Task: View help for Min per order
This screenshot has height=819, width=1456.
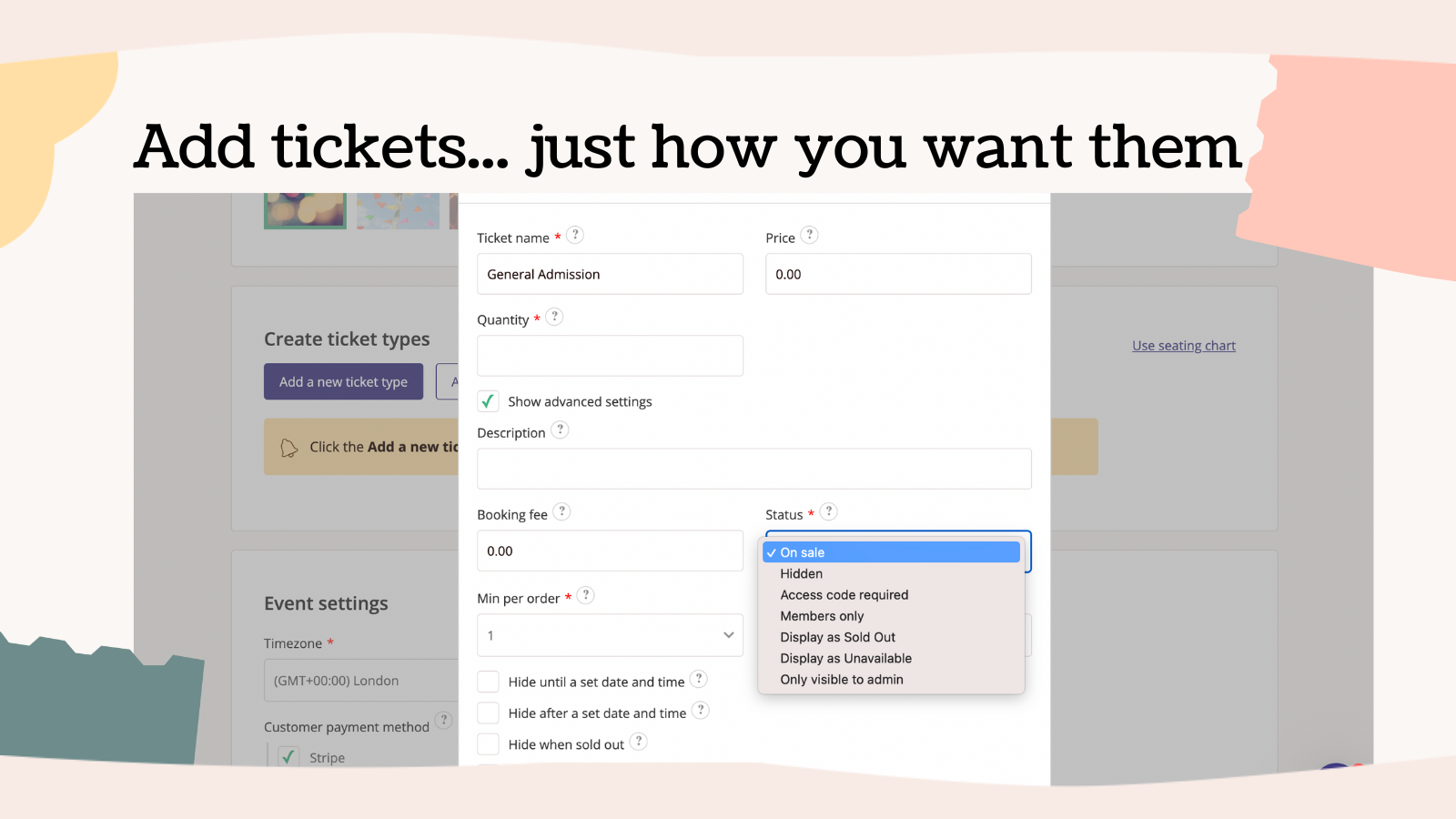Action: pos(585,595)
